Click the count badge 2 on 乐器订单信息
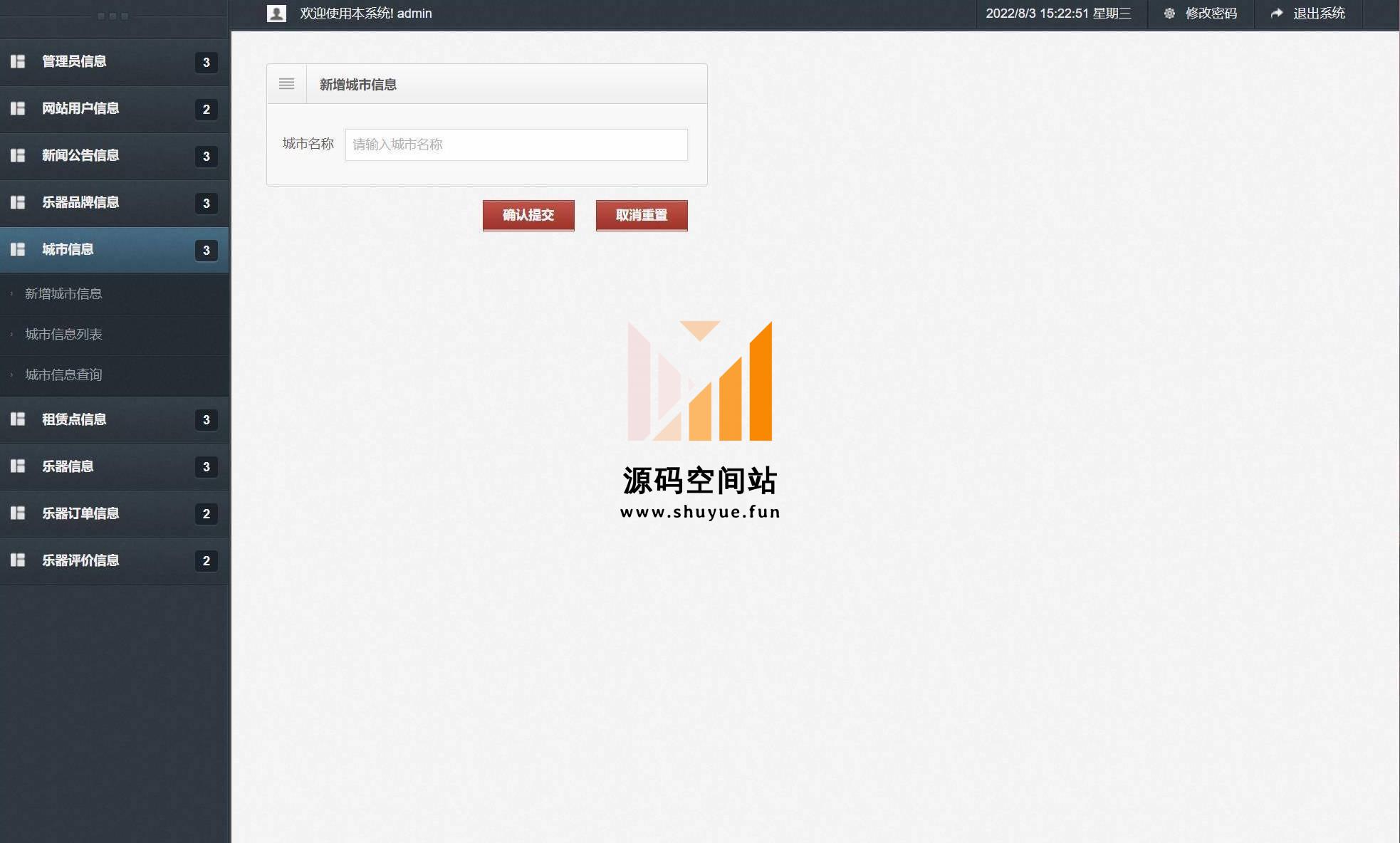This screenshot has height=843, width=1400. [x=207, y=514]
